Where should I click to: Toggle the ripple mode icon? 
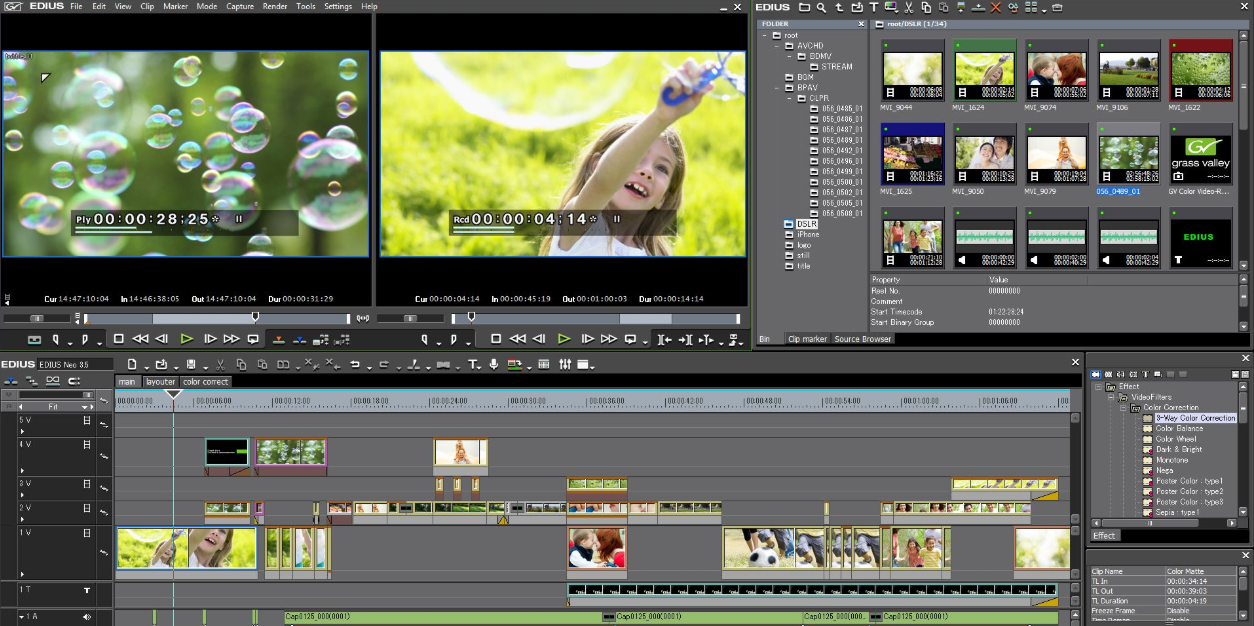click(31, 380)
